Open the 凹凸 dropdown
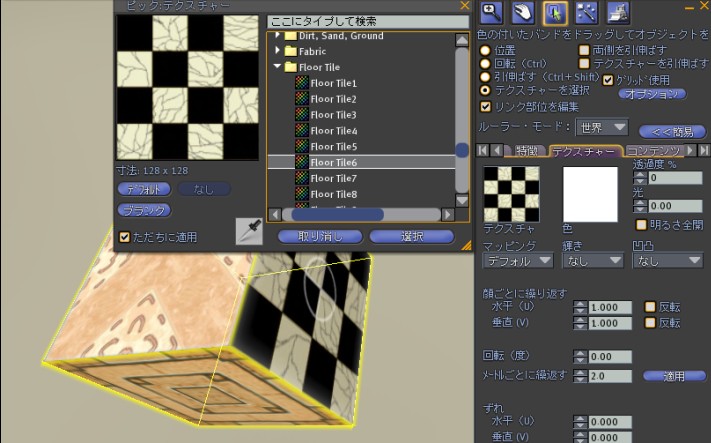Image resolution: width=711 pixels, height=443 pixels. pyautogui.click(x=668, y=261)
